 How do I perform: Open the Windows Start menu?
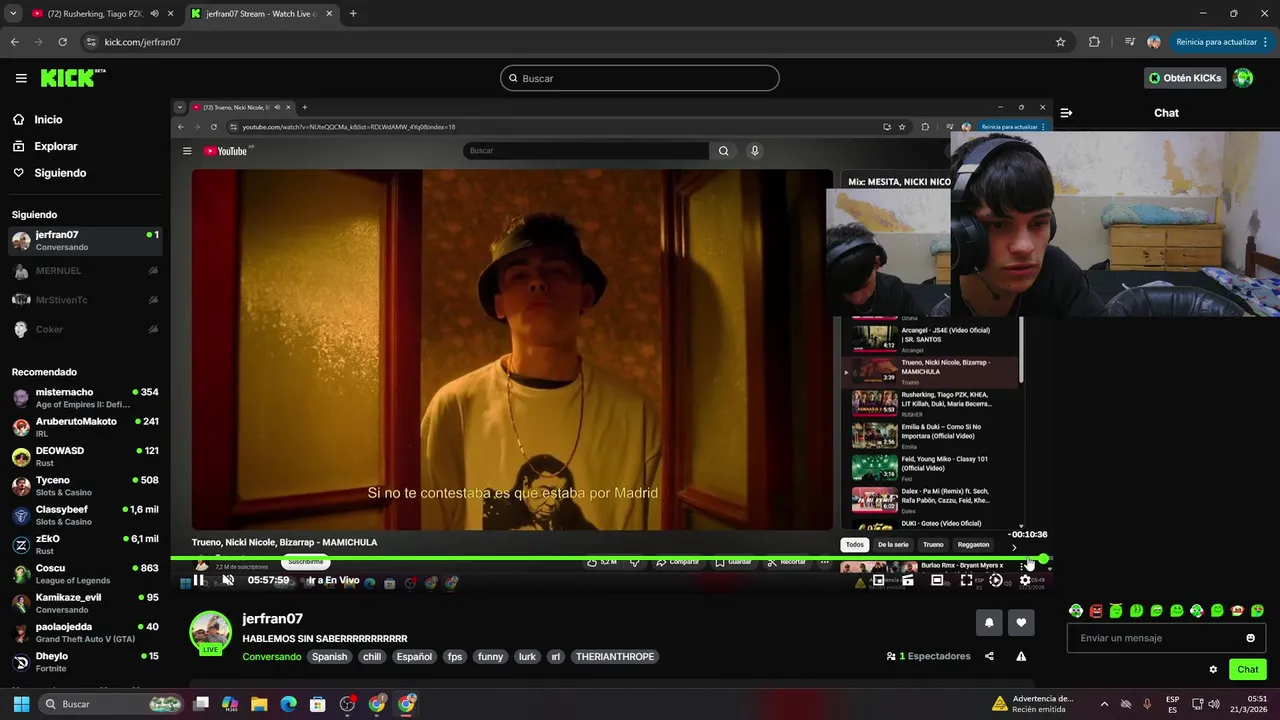click(21, 704)
